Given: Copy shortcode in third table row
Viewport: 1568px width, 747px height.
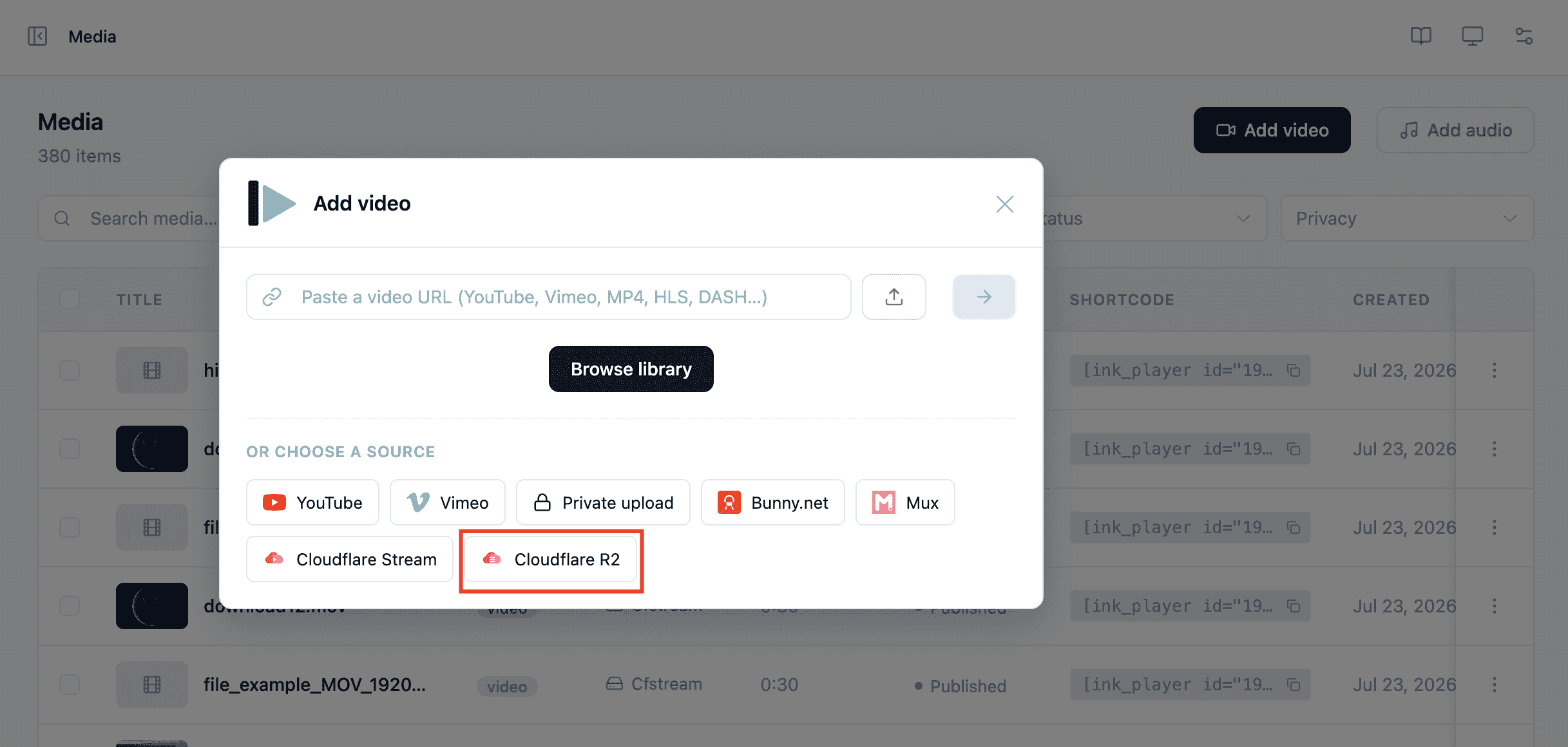Looking at the screenshot, I should [x=1293, y=527].
